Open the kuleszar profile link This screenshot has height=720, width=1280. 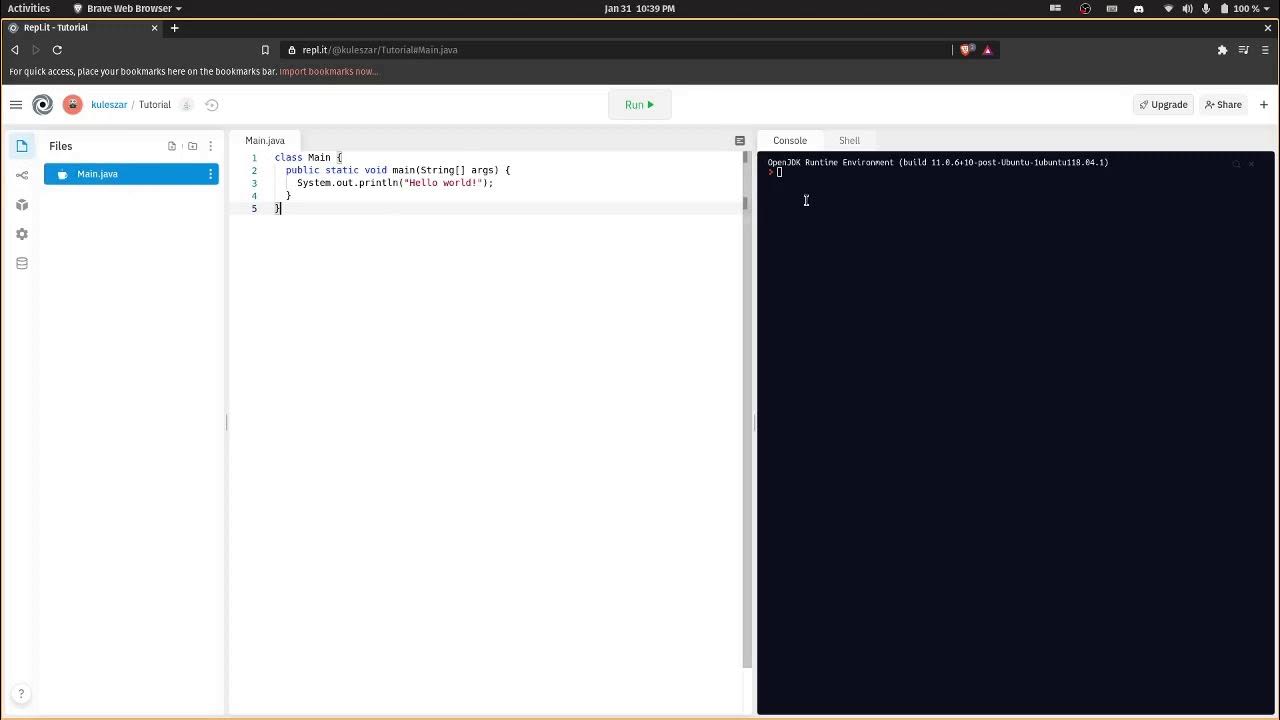click(x=109, y=105)
